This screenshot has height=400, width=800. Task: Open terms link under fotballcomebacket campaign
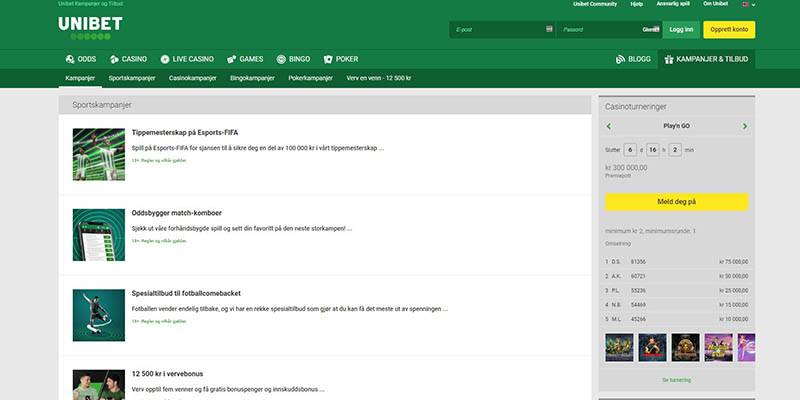pyautogui.click(x=159, y=321)
